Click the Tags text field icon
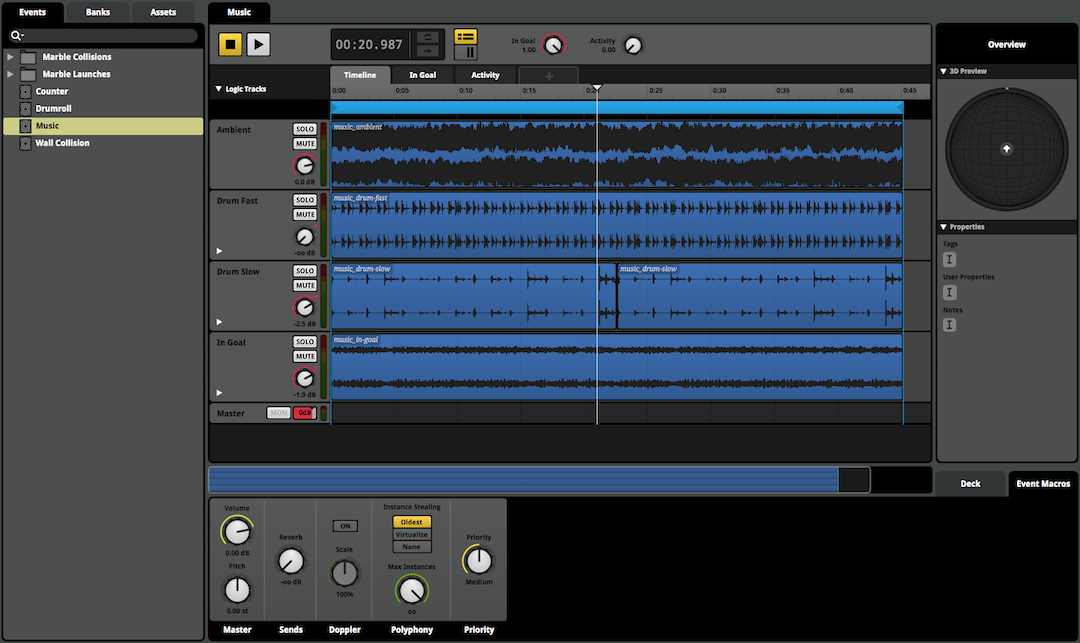 tap(949, 260)
